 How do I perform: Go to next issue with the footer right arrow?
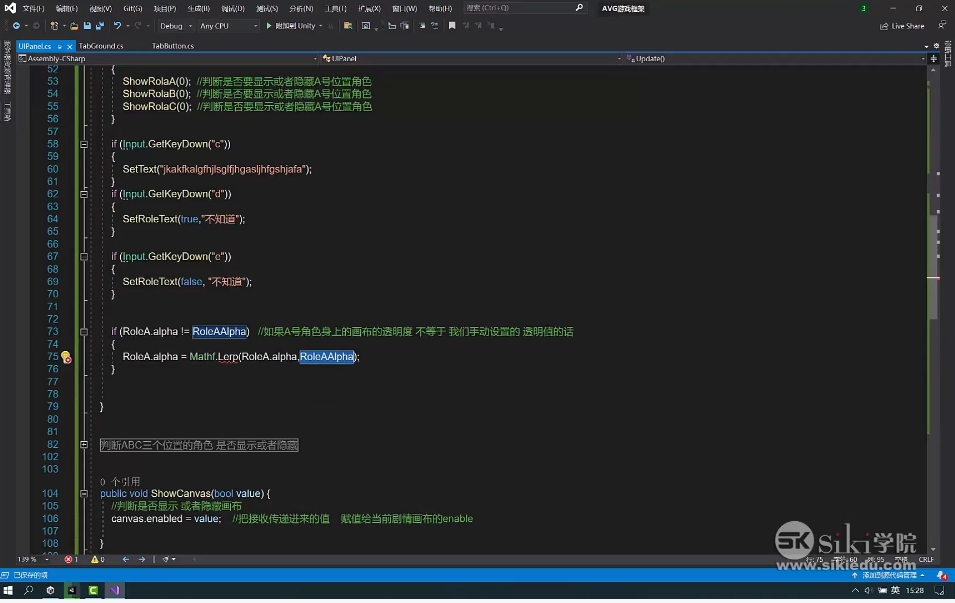pos(142,559)
